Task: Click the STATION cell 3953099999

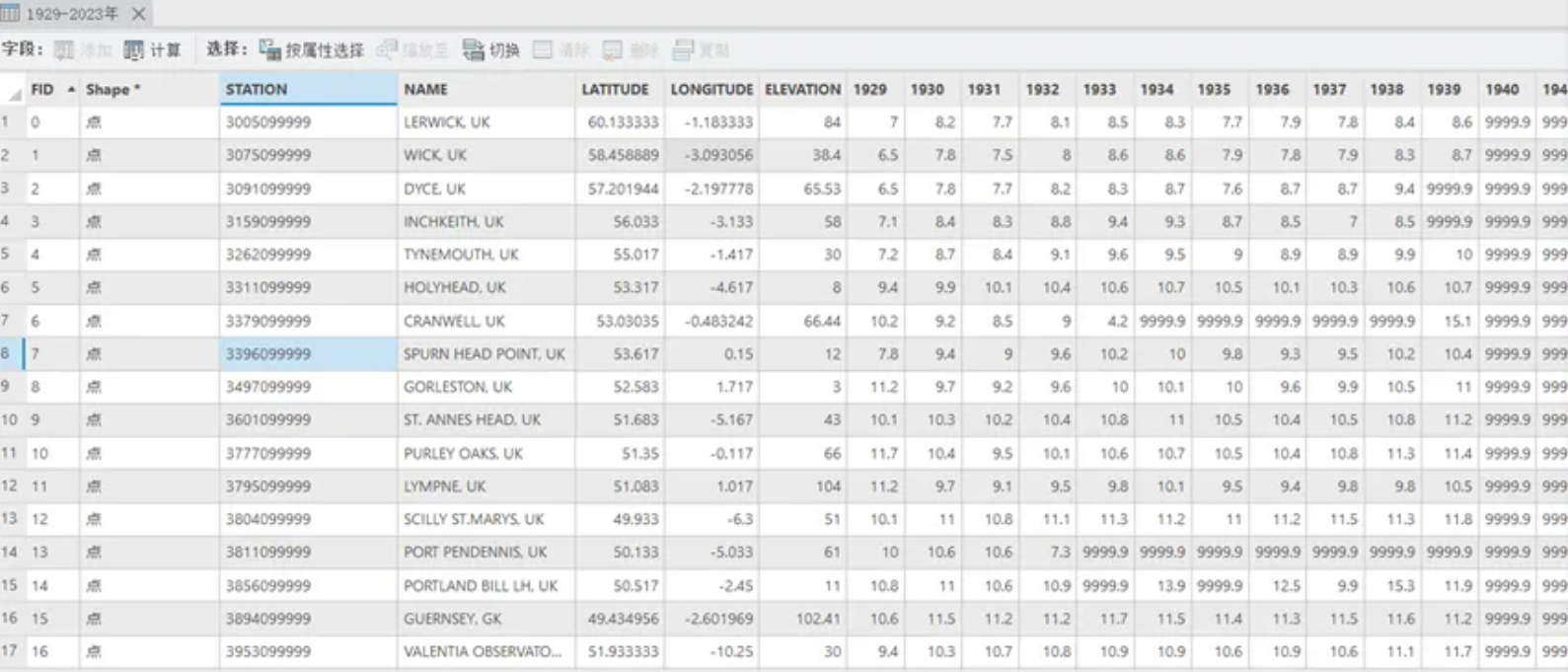Action: (308, 651)
